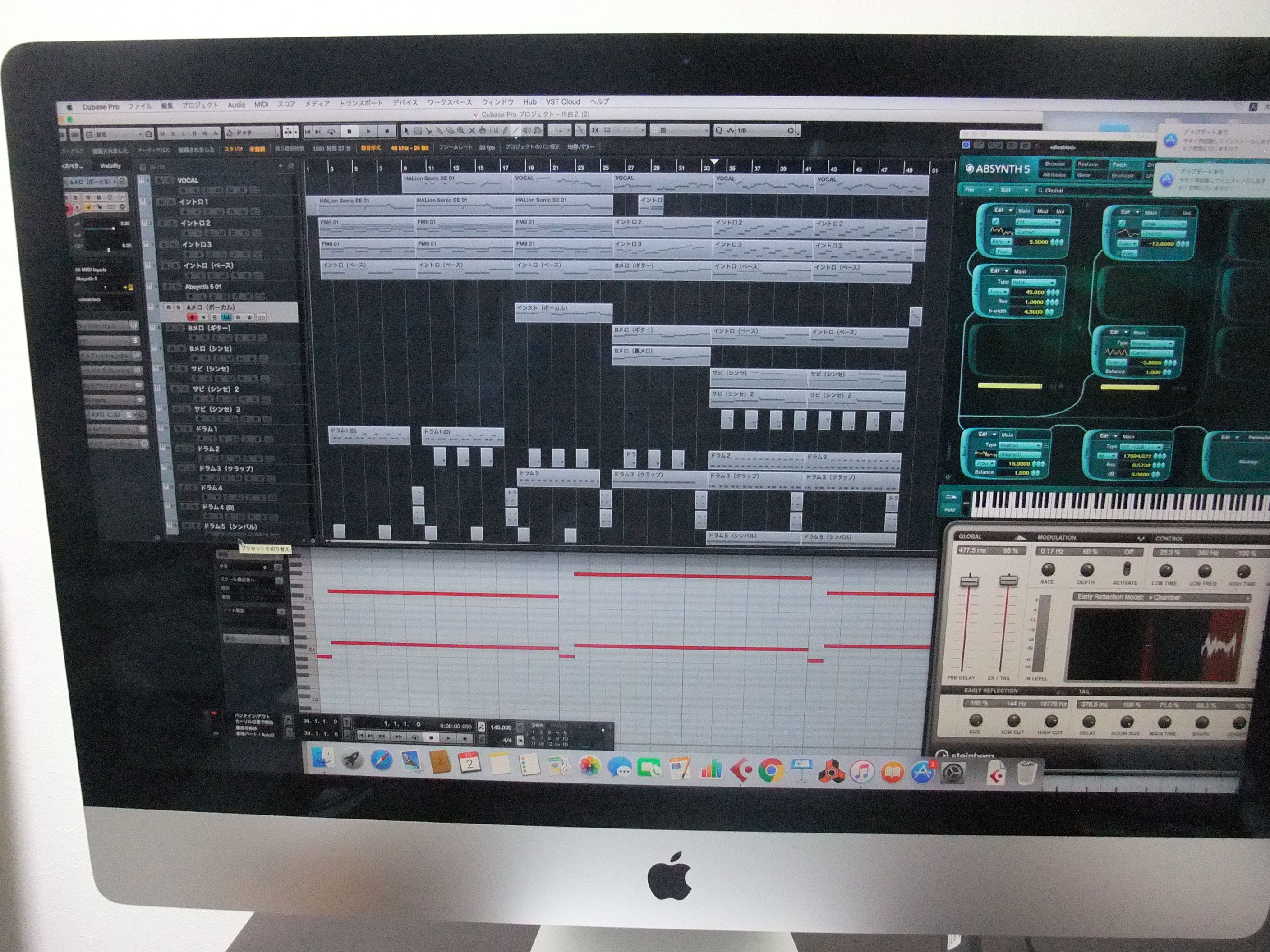Click the toolbar Play button

pyautogui.click(x=368, y=132)
